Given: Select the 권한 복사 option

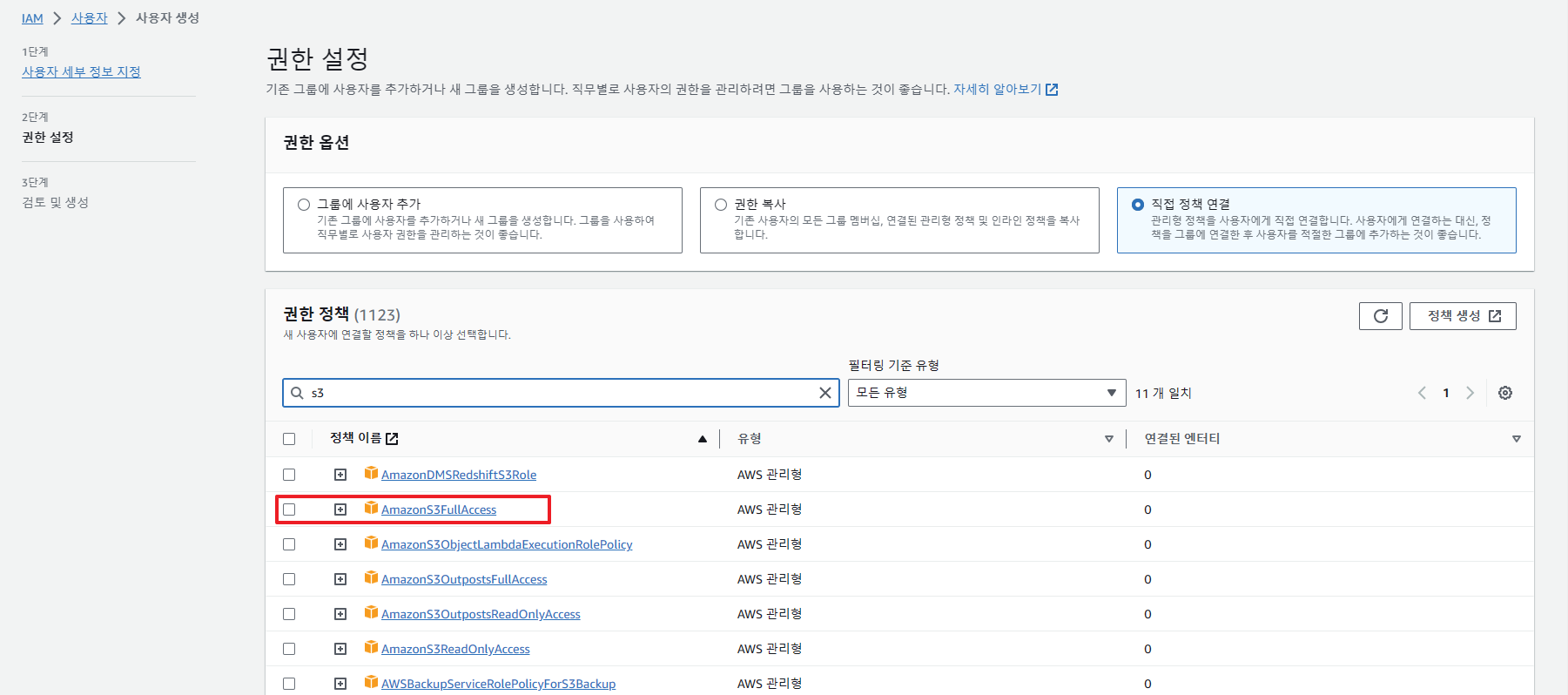Looking at the screenshot, I should click(721, 205).
